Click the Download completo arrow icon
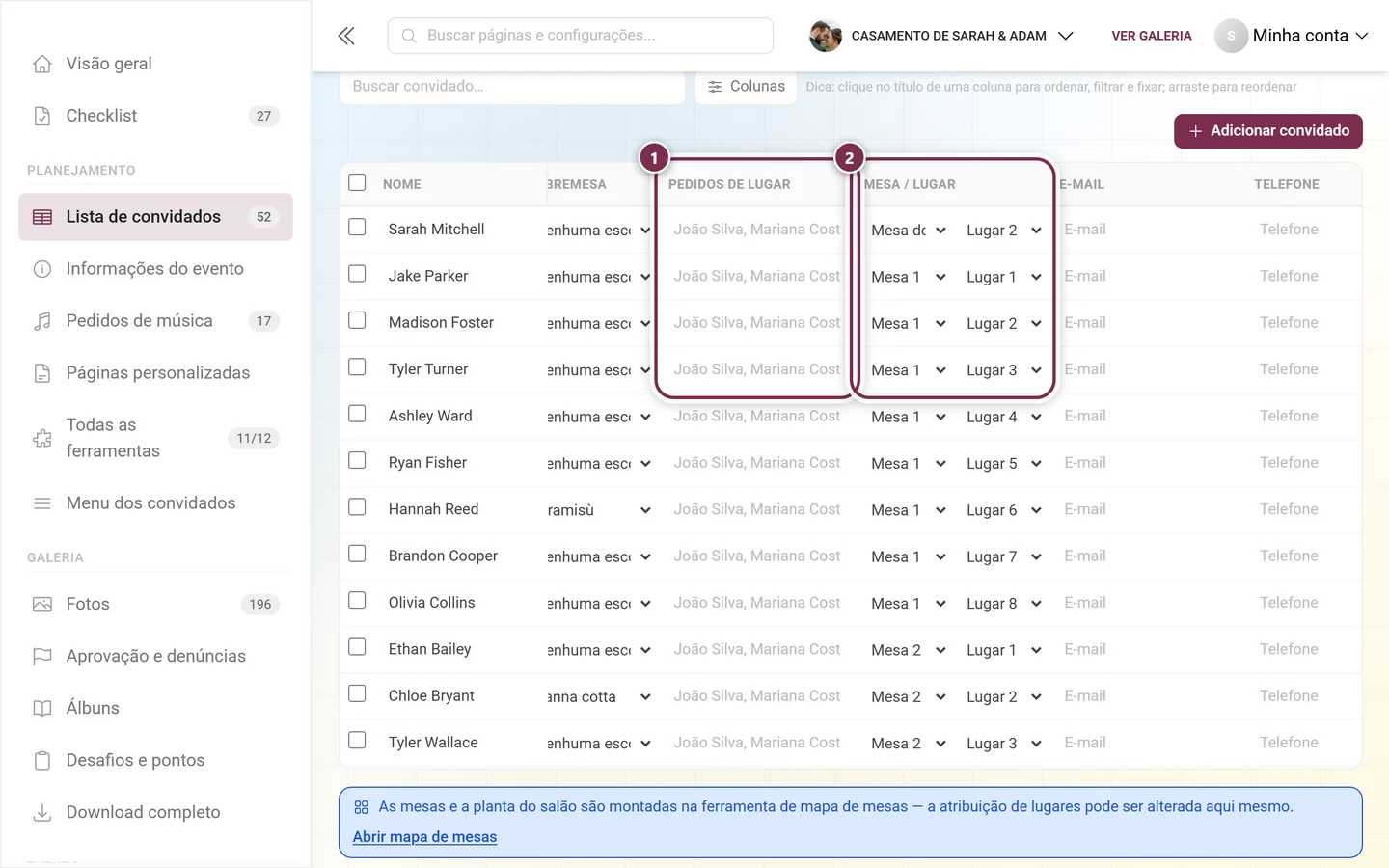Image resolution: width=1389 pixels, height=868 pixels. click(x=42, y=813)
